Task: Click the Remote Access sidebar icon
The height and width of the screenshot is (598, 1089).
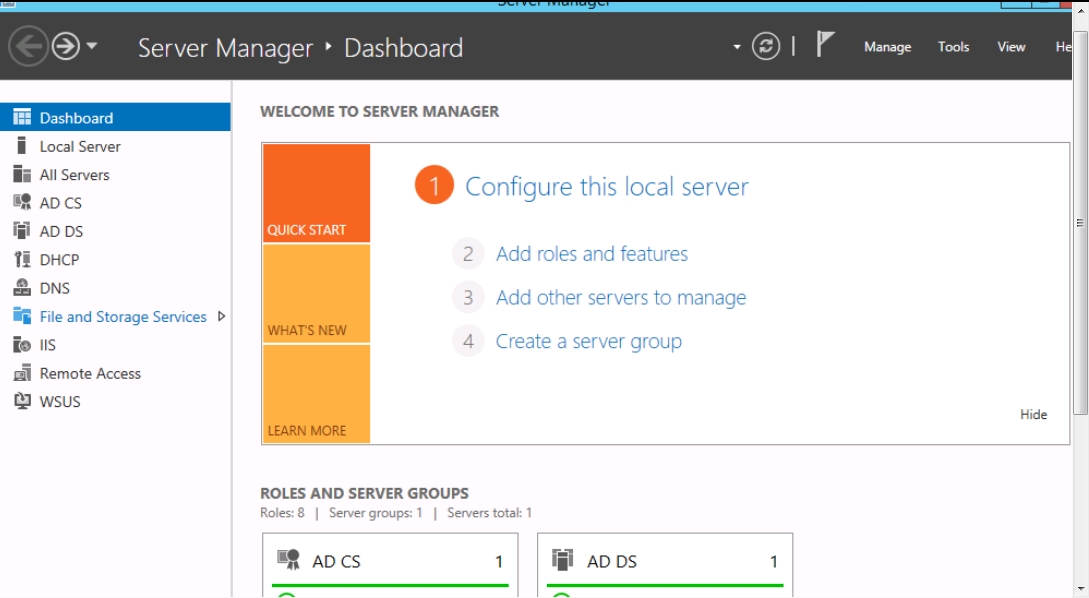Action: tap(22, 373)
